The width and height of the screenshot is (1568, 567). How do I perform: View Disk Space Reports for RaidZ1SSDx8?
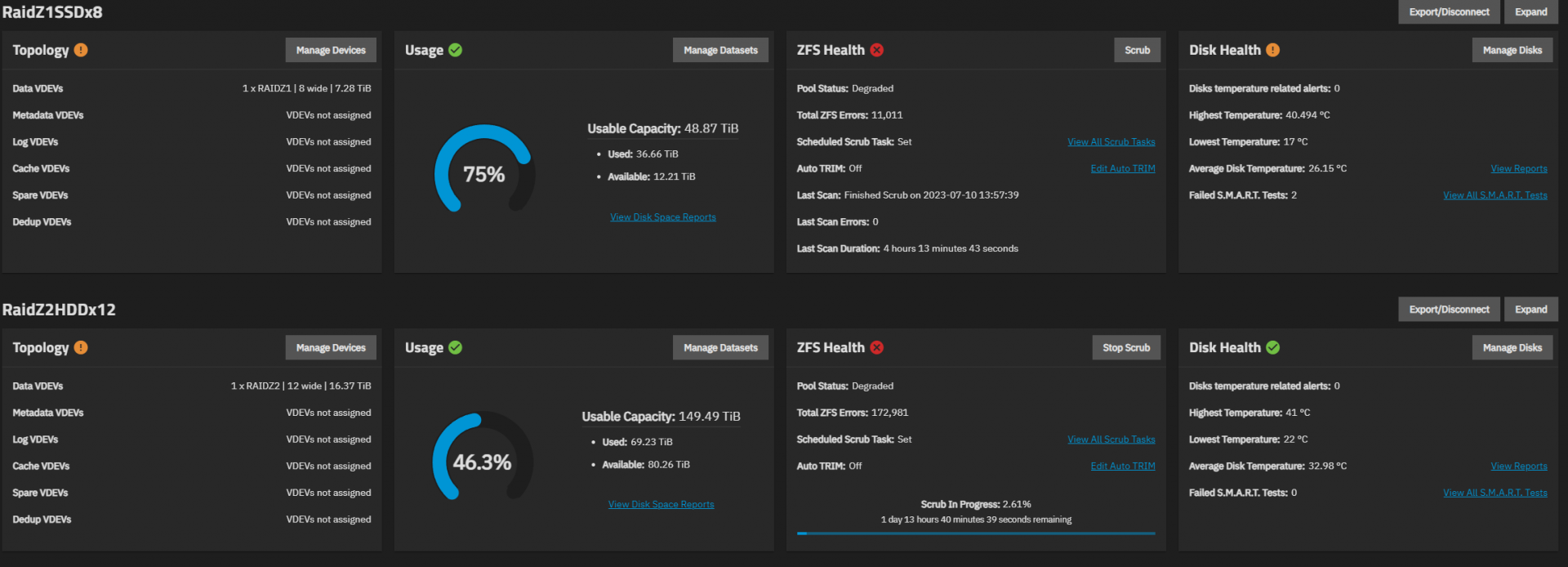point(663,217)
